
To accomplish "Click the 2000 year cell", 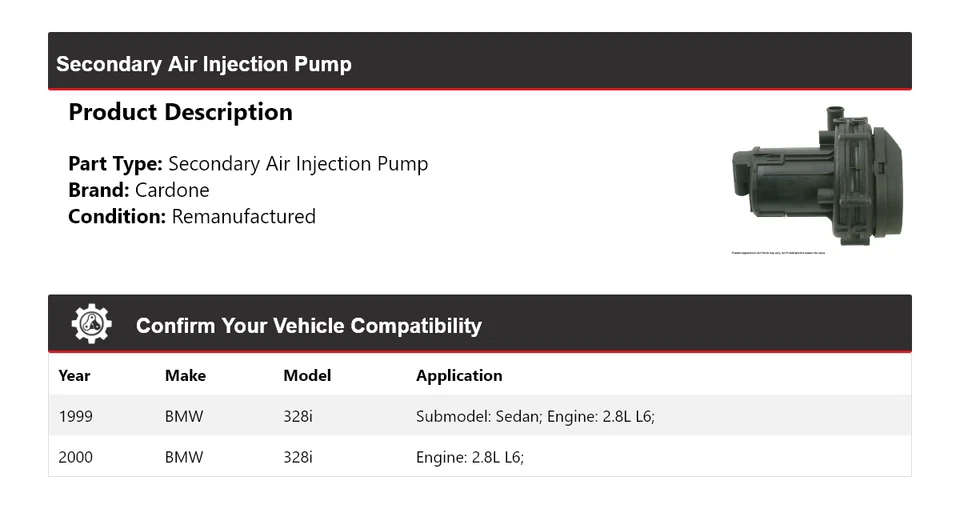I will pos(76,457).
